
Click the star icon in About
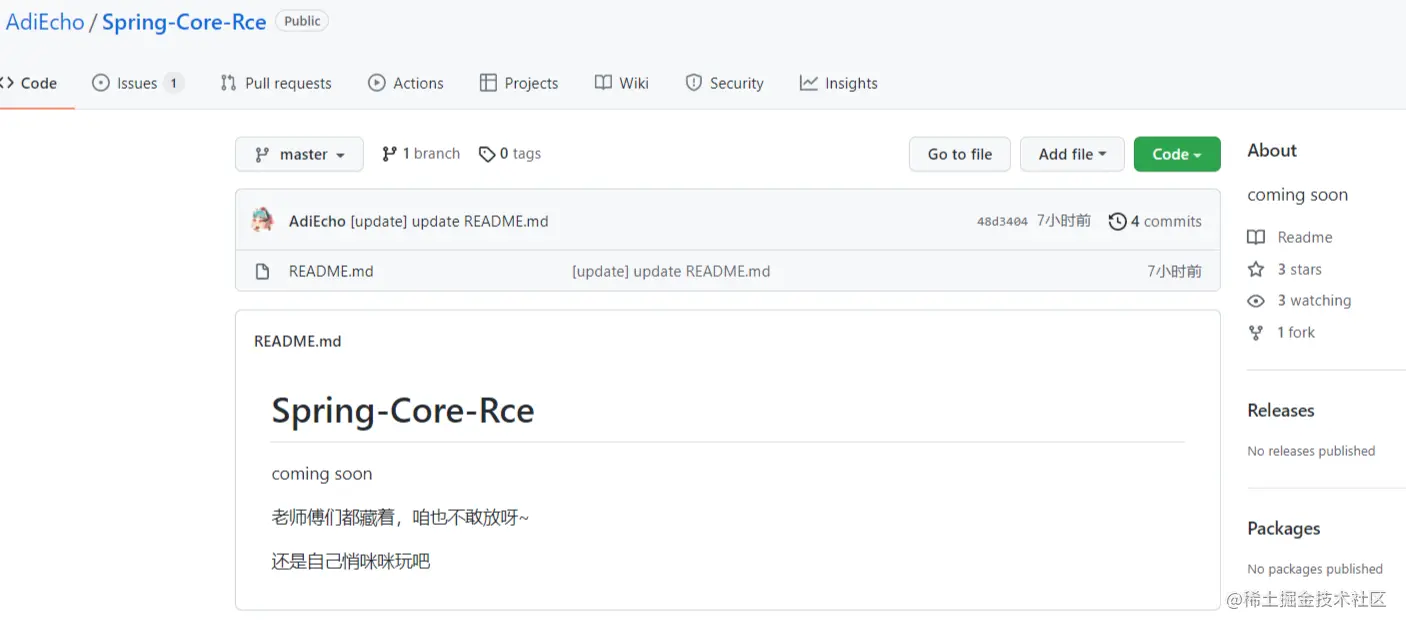pos(1256,269)
